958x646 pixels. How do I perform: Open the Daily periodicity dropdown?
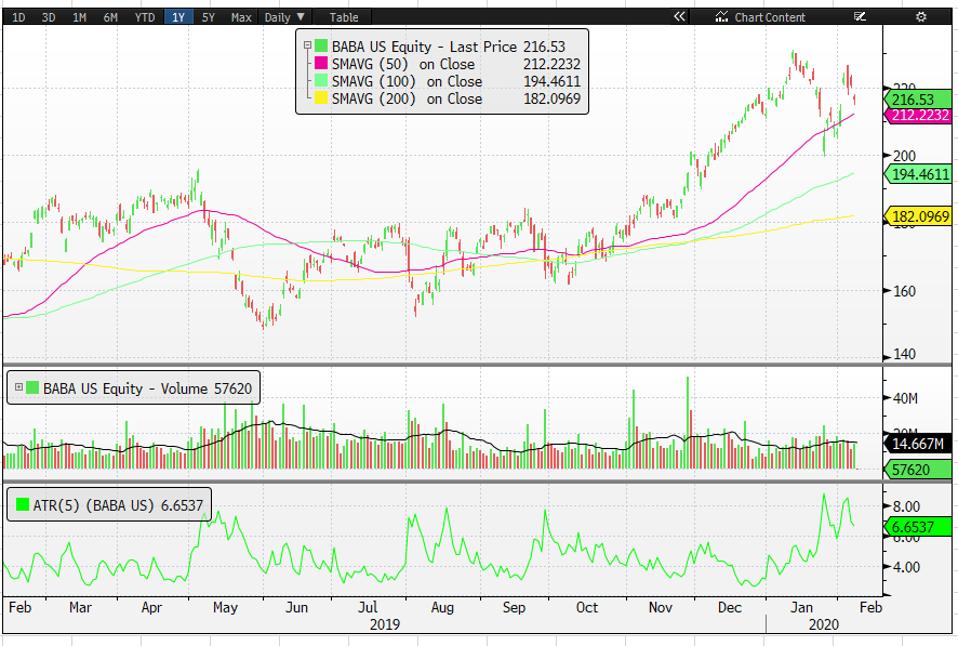(x=285, y=17)
